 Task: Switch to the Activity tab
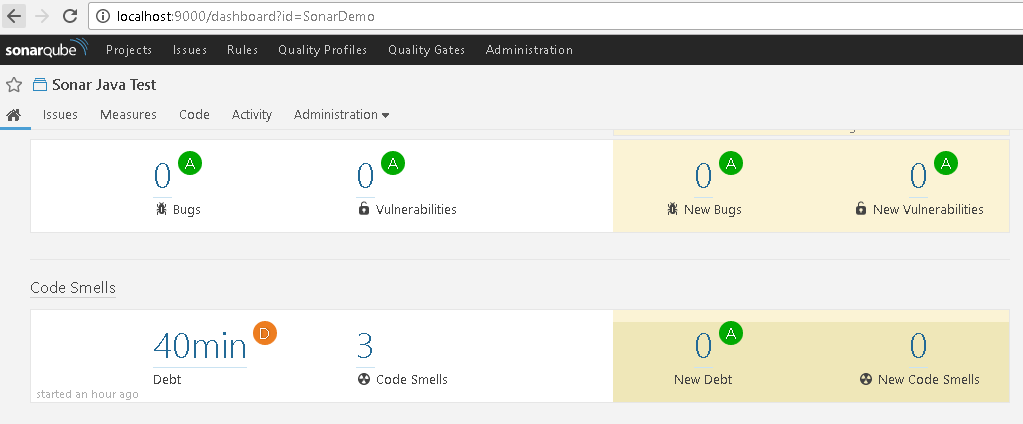[252, 115]
